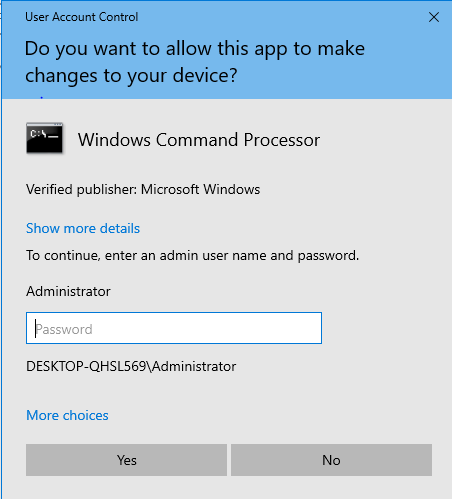Focus the Administrator Password input field
452x499 pixels.
(x=174, y=328)
